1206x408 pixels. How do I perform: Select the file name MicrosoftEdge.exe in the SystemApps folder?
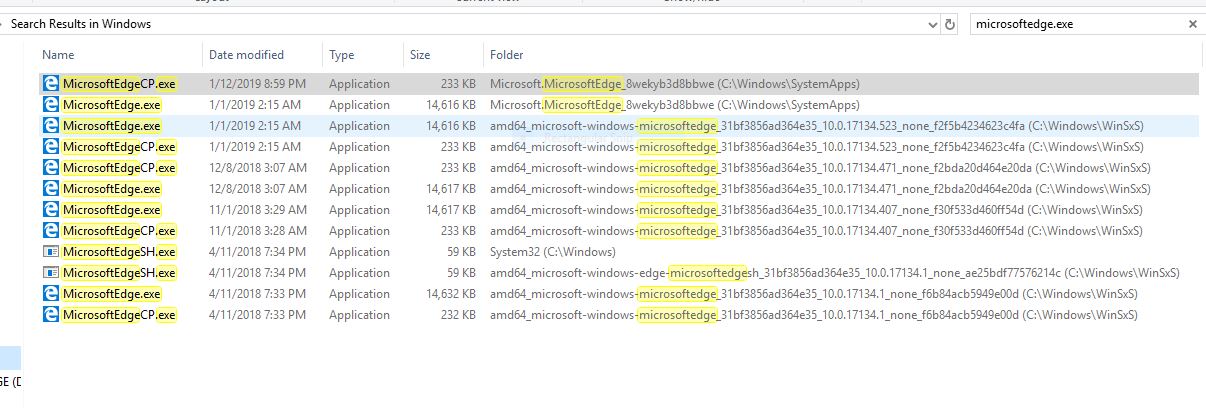(x=111, y=105)
